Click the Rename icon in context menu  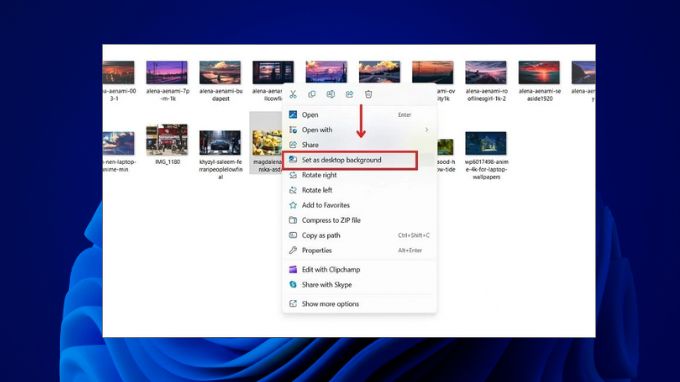(330, 94)
